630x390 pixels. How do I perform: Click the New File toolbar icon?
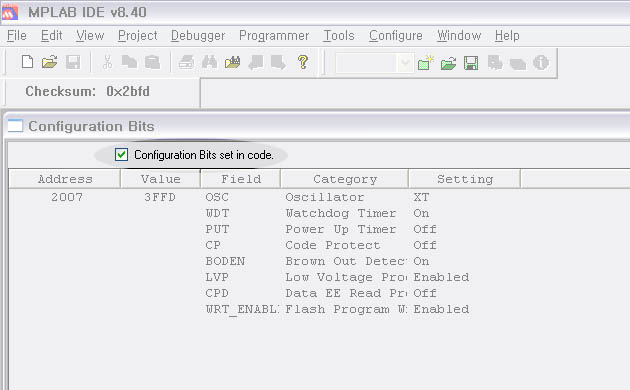[x=27, y=62]
